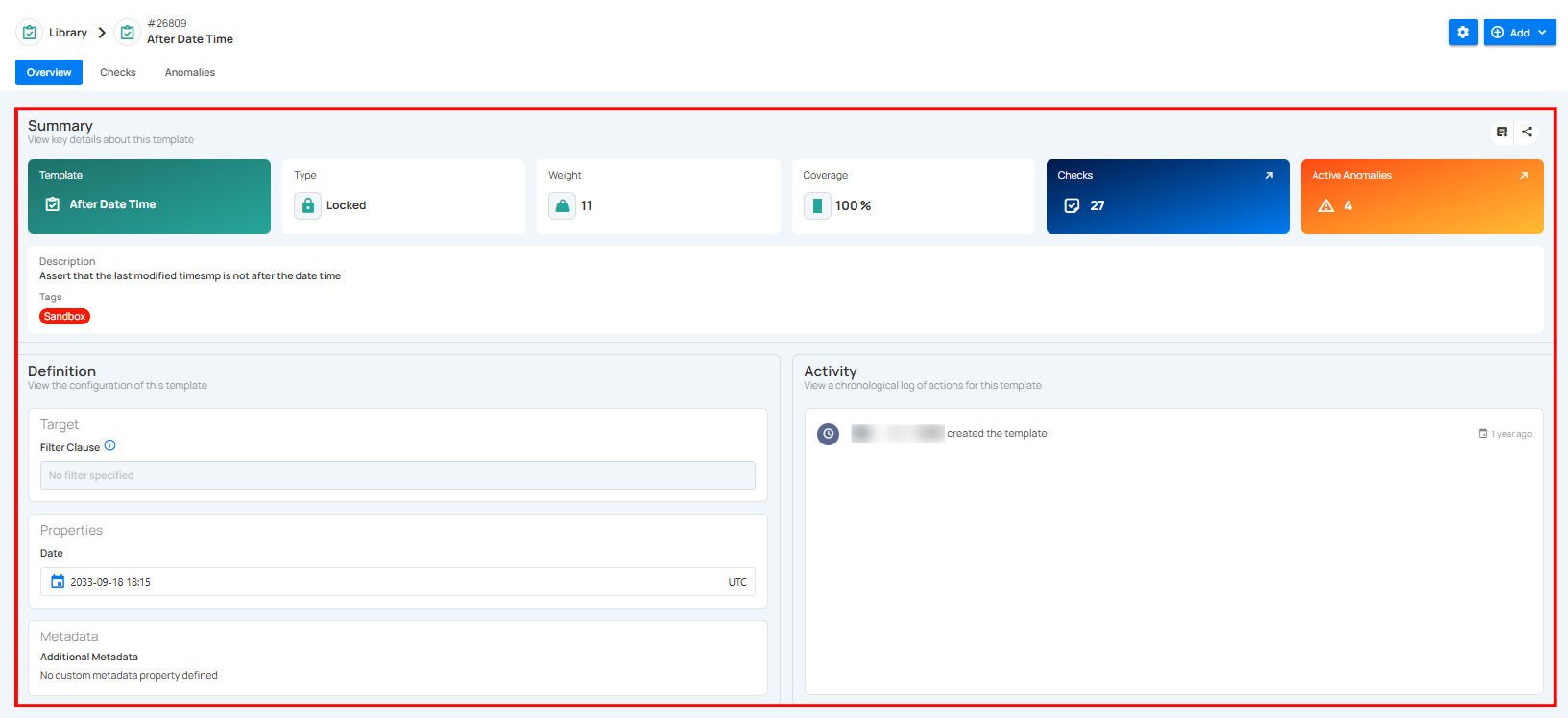Open the Active Anomalies arrow link

(1523, 176)
